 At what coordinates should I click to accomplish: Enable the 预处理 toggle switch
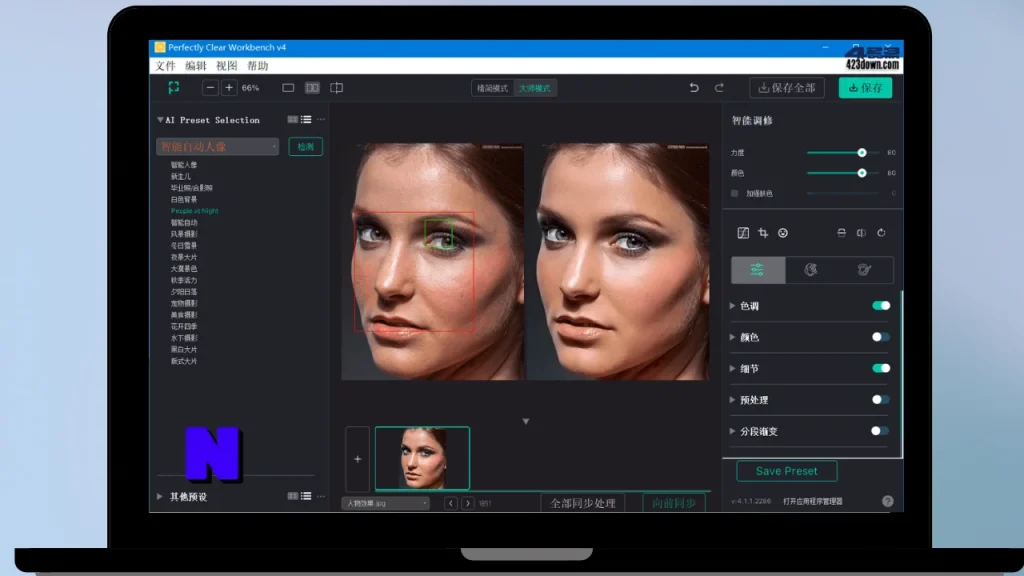(881, 400)
